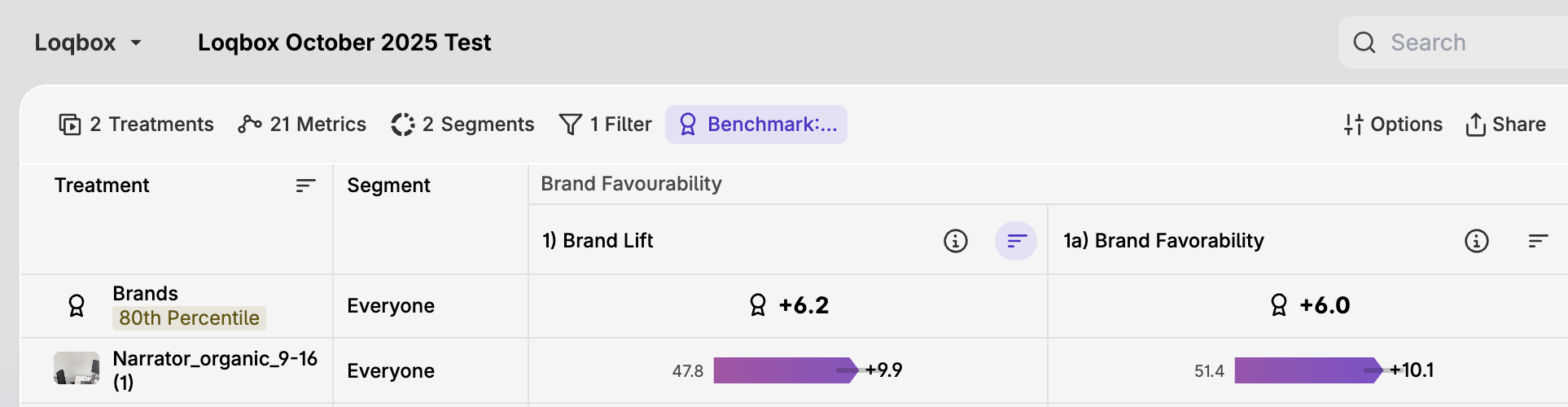
Task: Click the magnifier icon in Search
Action: pyautogui.click(x=1364, y=42)
